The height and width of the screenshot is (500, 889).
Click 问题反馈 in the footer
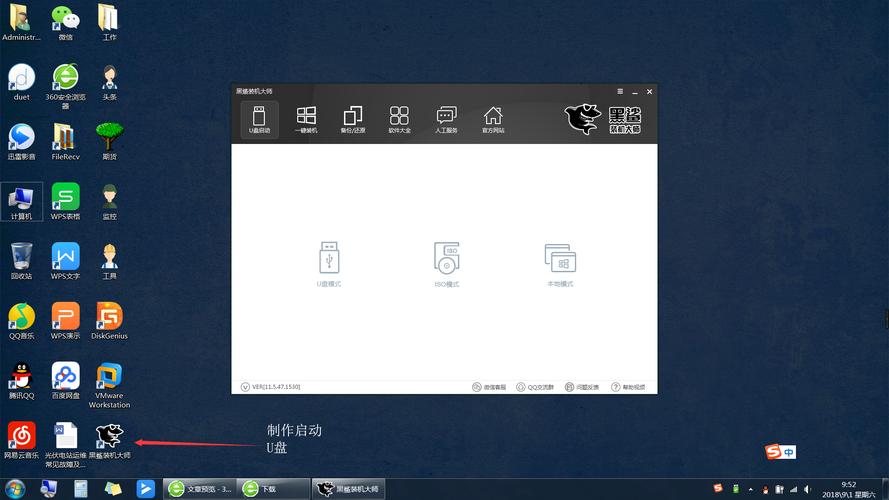(582, 387)
